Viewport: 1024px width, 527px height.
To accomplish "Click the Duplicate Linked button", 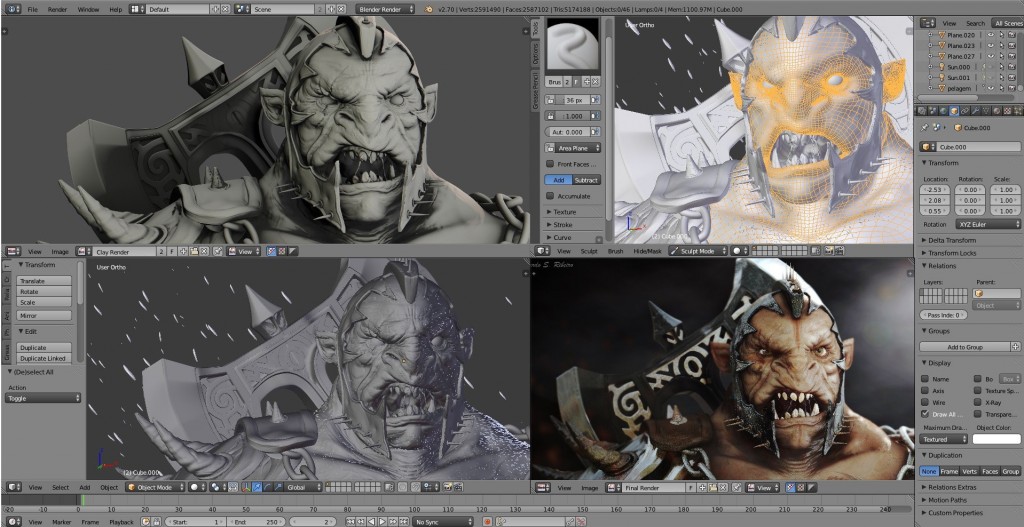I will click(x=43, y=359).
